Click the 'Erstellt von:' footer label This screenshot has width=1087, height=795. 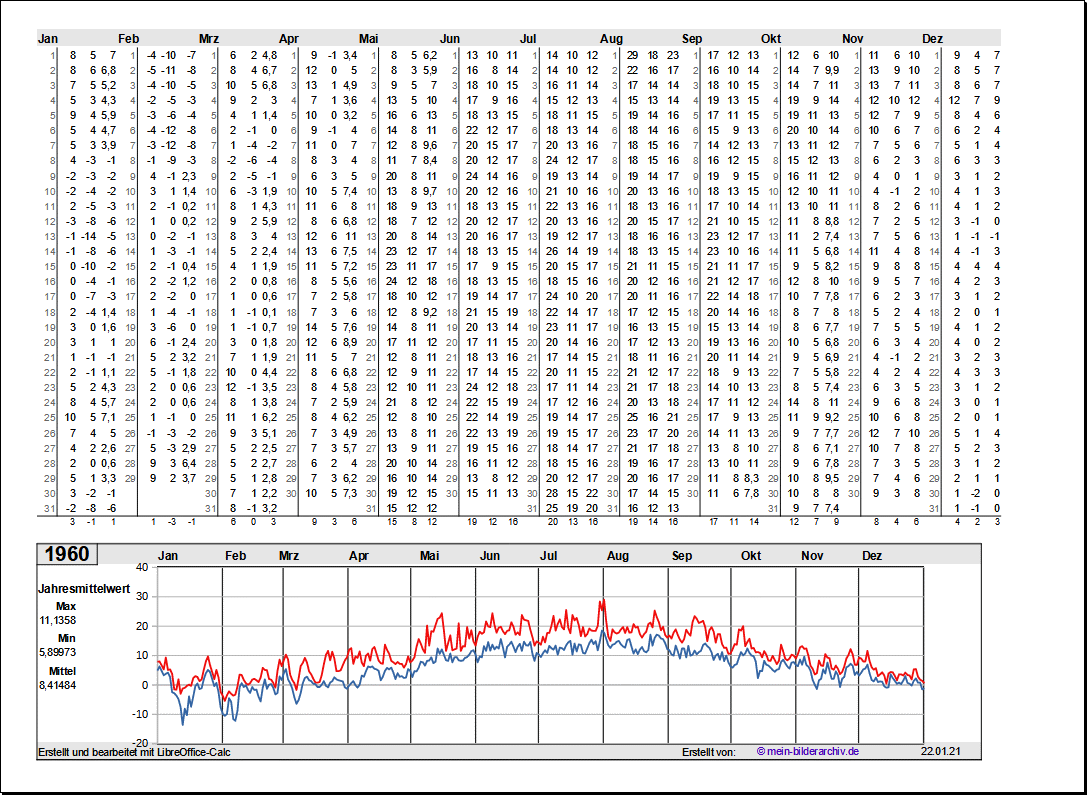click(708, 752)
